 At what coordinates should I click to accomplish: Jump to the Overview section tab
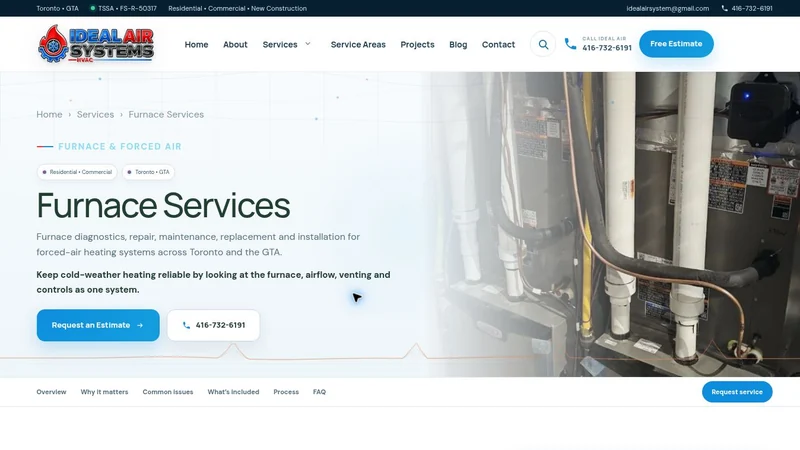tap(51, 392)
